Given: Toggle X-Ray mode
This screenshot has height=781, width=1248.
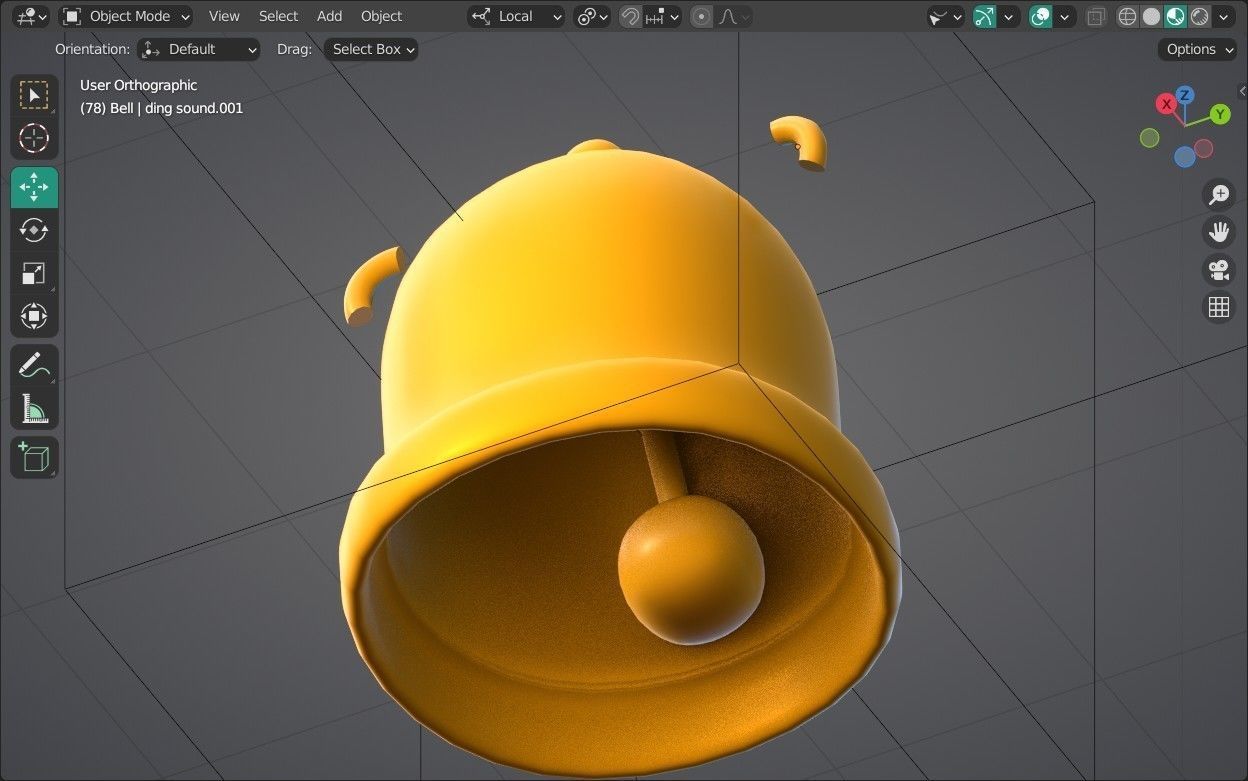Looking at the screenshot, I should (1097, 16).
